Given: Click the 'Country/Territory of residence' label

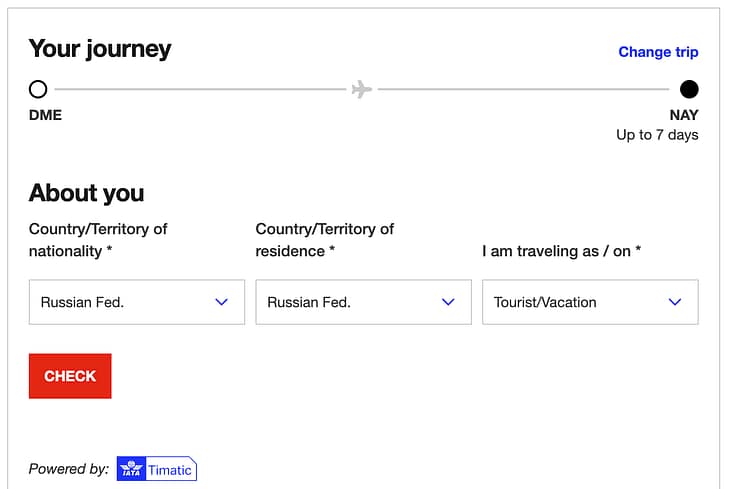Looking at the screenshot, I should tap(325, 240).
